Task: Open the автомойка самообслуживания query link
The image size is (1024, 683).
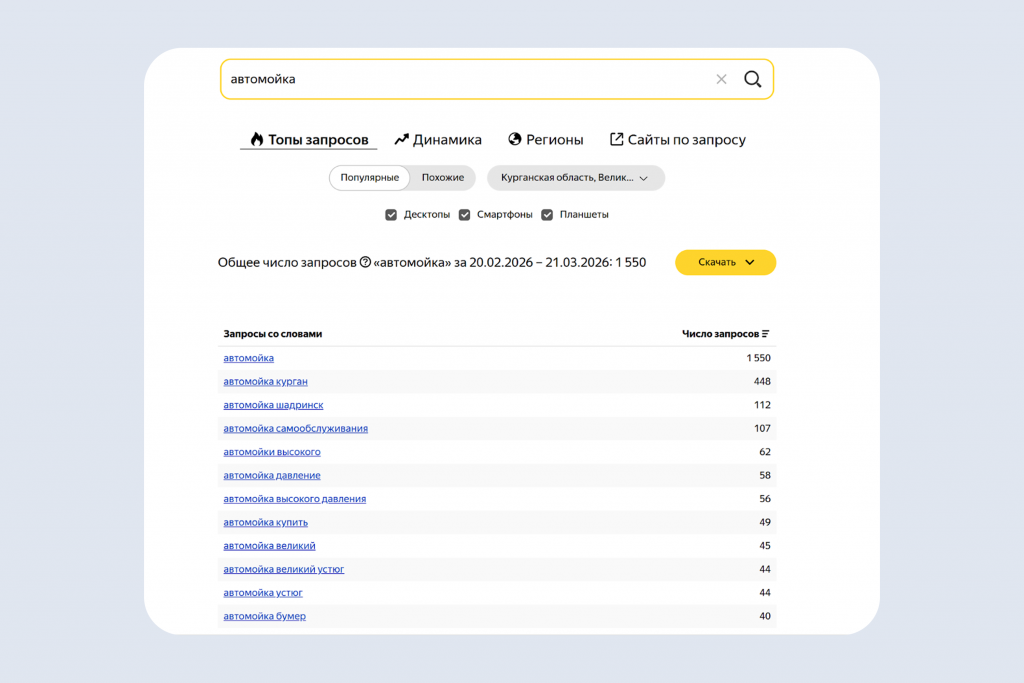Action: tap(295, 428)
